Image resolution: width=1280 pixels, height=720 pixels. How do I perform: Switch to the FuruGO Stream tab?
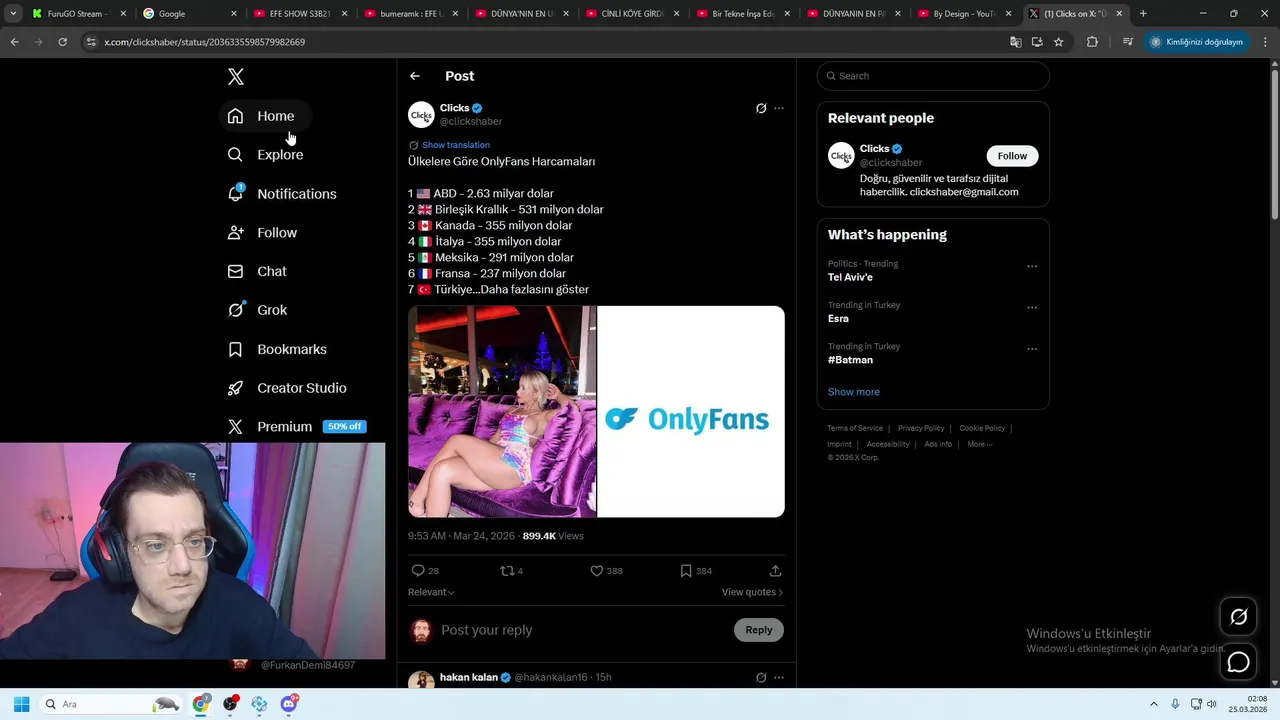click(78, 14)
